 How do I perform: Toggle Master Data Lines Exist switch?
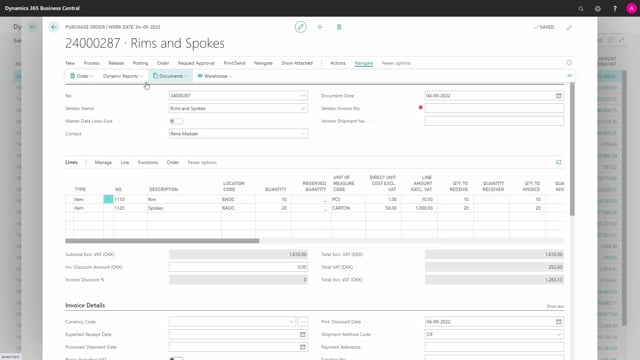[176, 121]
